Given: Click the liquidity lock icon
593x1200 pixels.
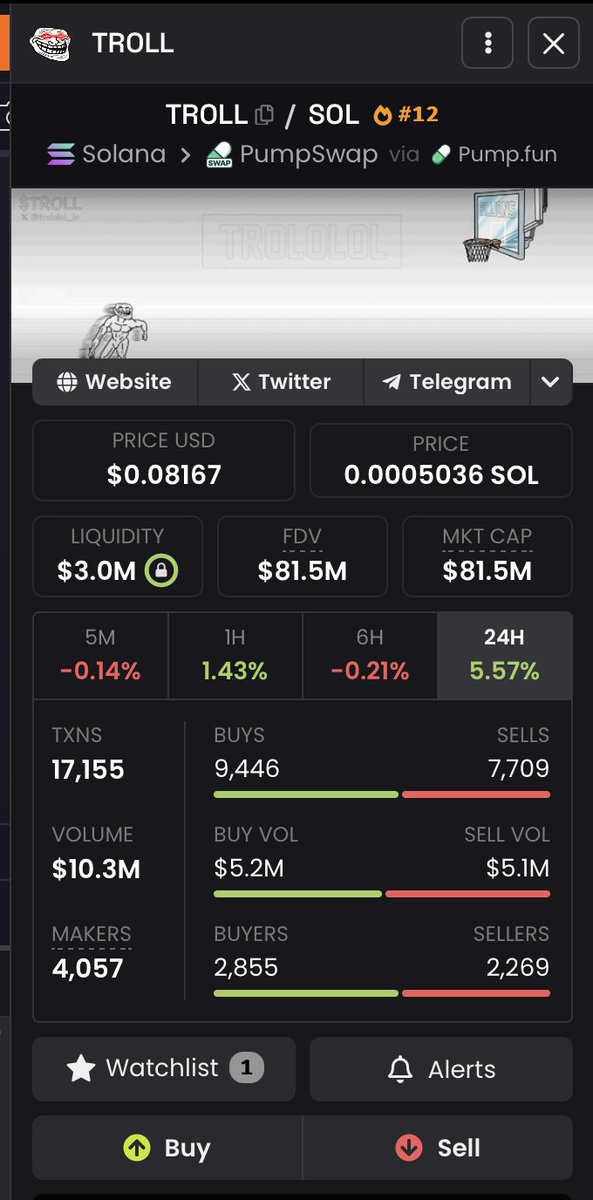Looking at the screenshot, I should tap(162, 571).
